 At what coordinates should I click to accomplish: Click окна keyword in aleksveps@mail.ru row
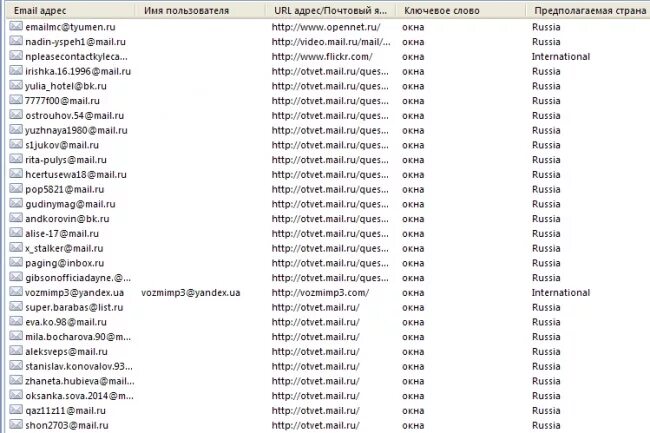[413, 352]
